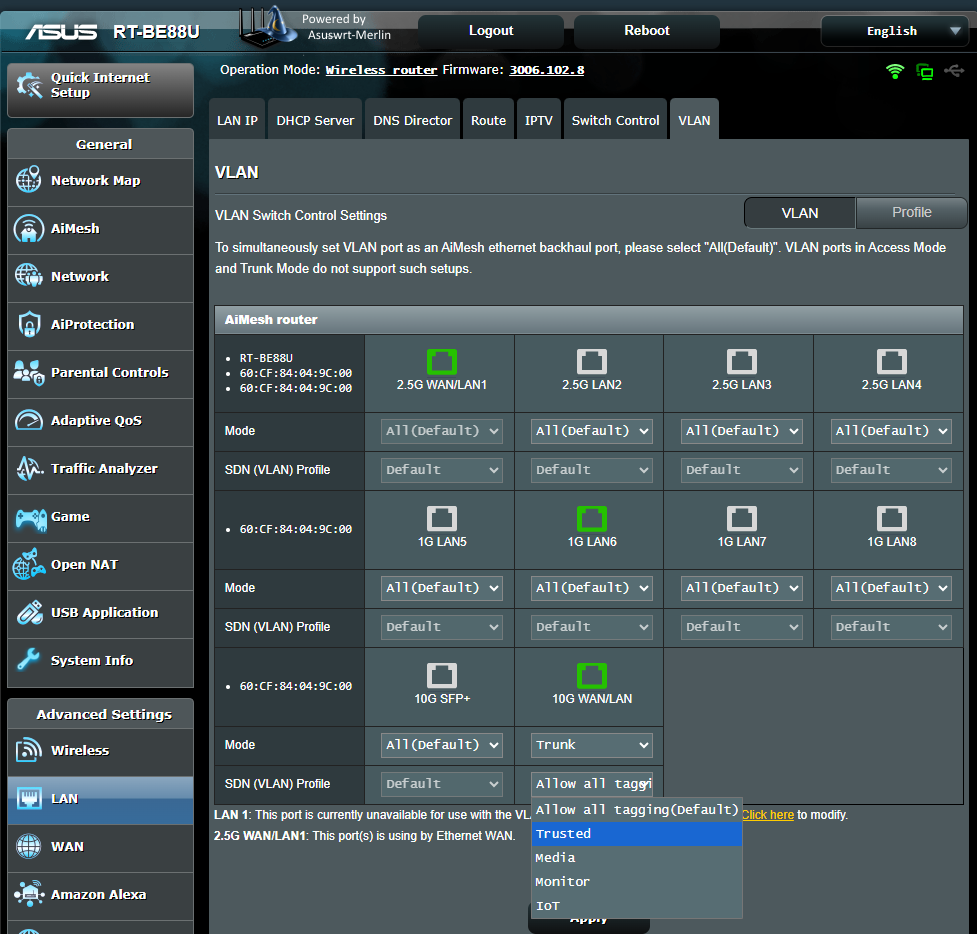Viewport: 977px width, 934px height.
Task: Open the English language dropdown
Action: point(895,31)
